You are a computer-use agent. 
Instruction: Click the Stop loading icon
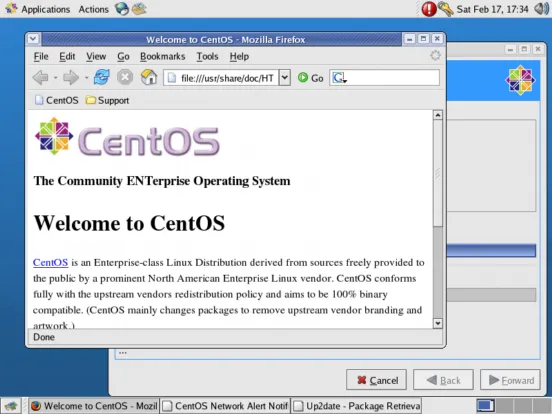click(x=125, y=77)
